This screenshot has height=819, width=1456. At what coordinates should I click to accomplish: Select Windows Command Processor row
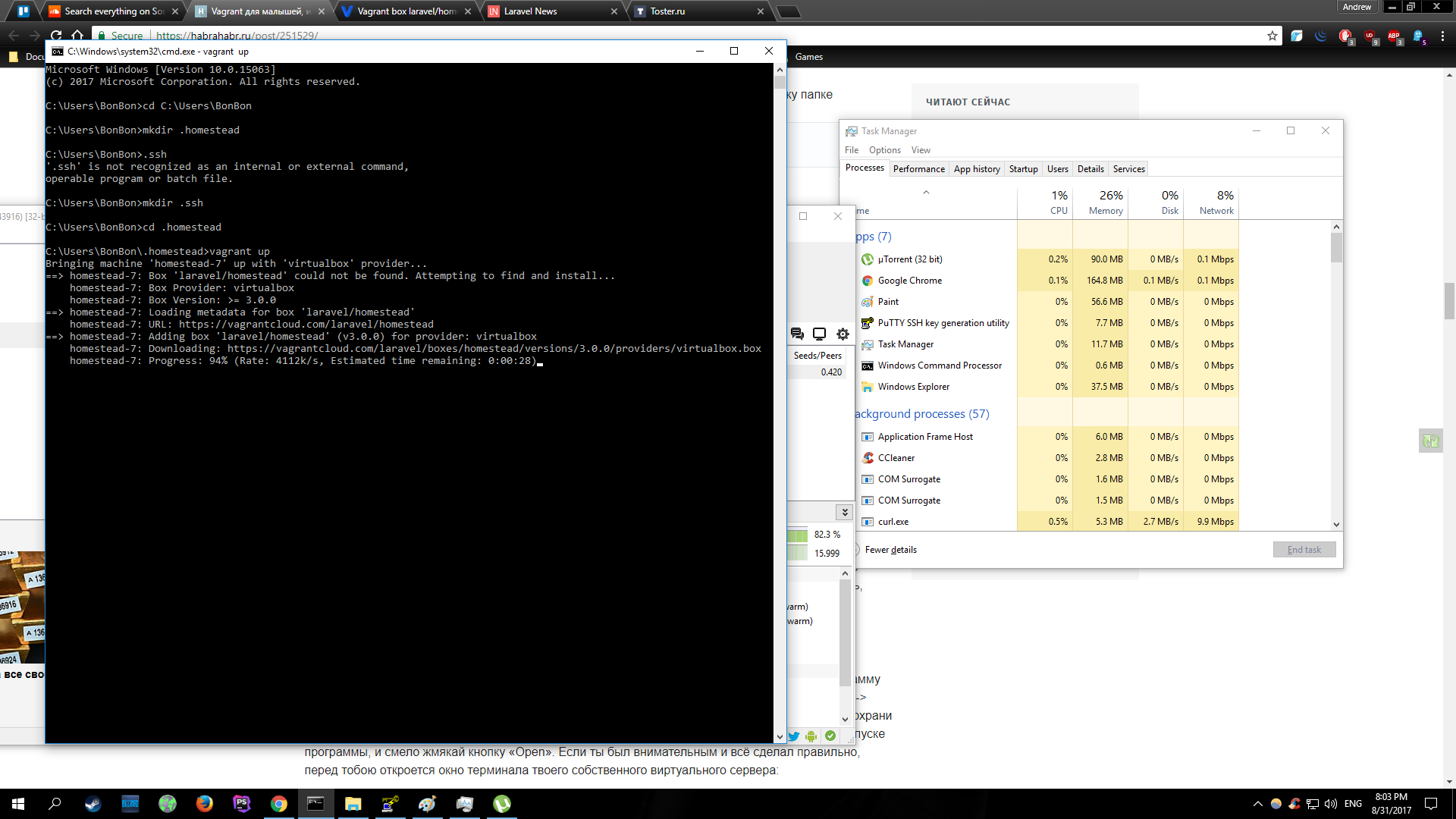[x=1046, y=366]
